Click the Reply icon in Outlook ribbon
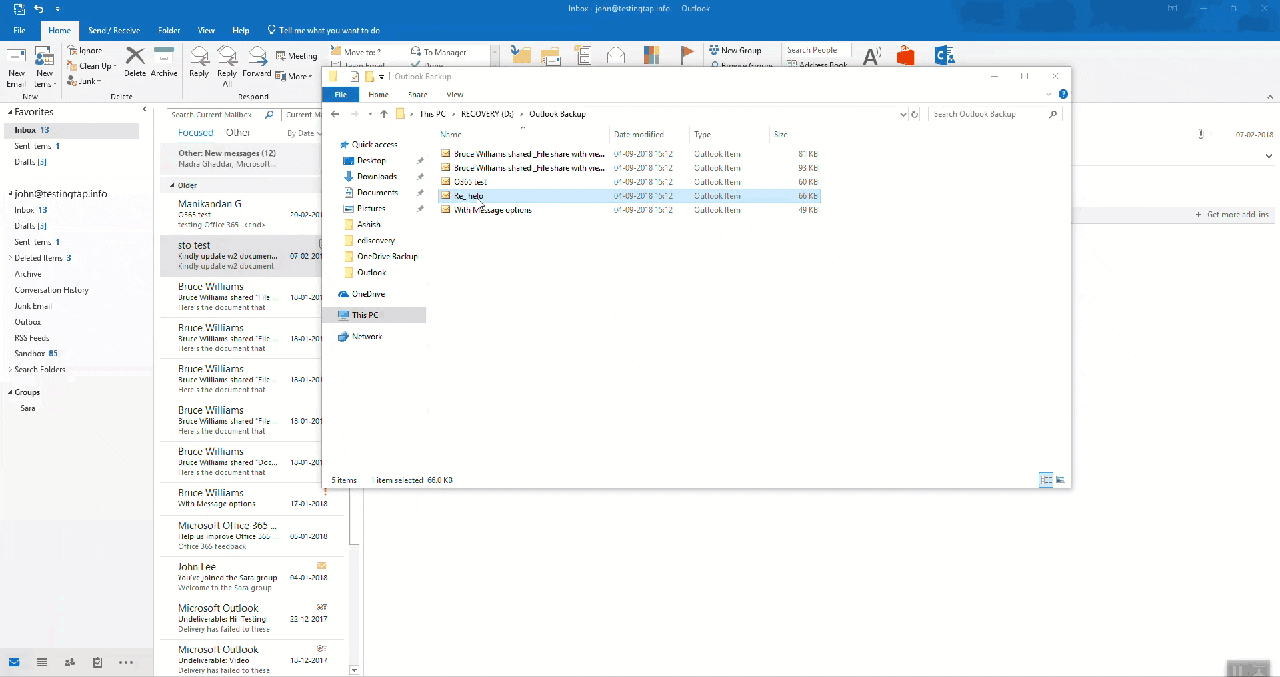Screen dimensions: 1280x677 (199, 62)
